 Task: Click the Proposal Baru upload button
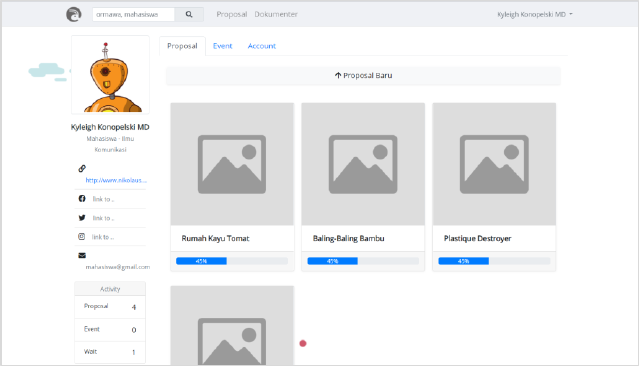click(x=363, y=75)
